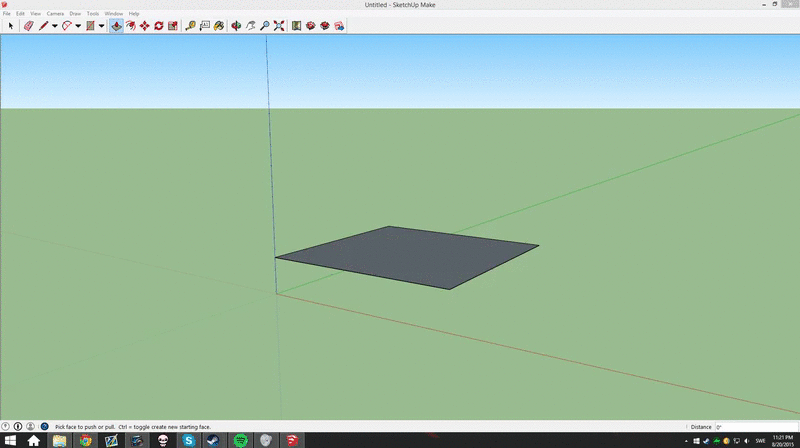Image resolution: width=800 pixels, height=448 pixels.
Task: Open the Add Location map tool
Action: (x=296, y=26)
